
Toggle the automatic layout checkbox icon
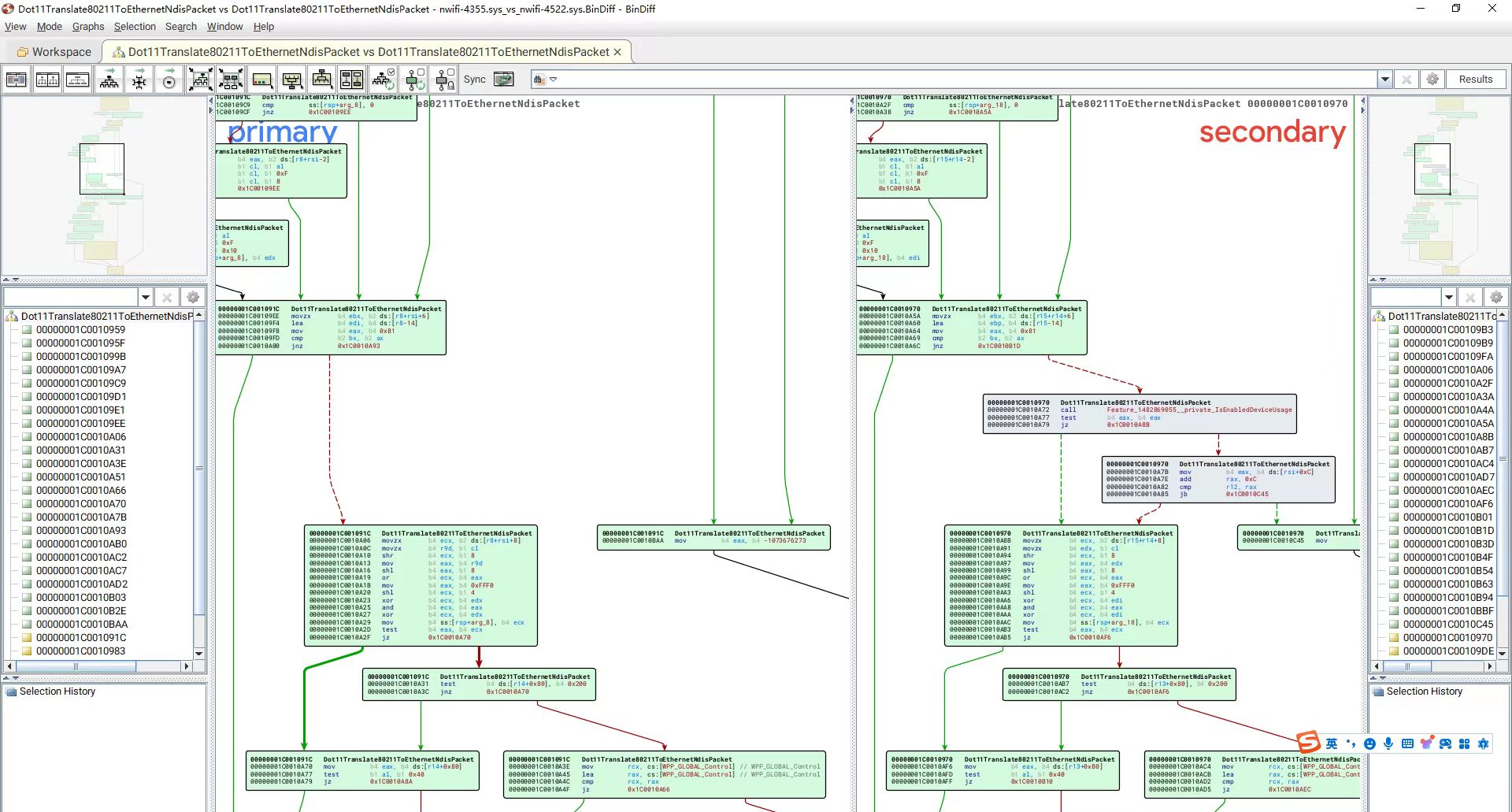pos(384,80)
